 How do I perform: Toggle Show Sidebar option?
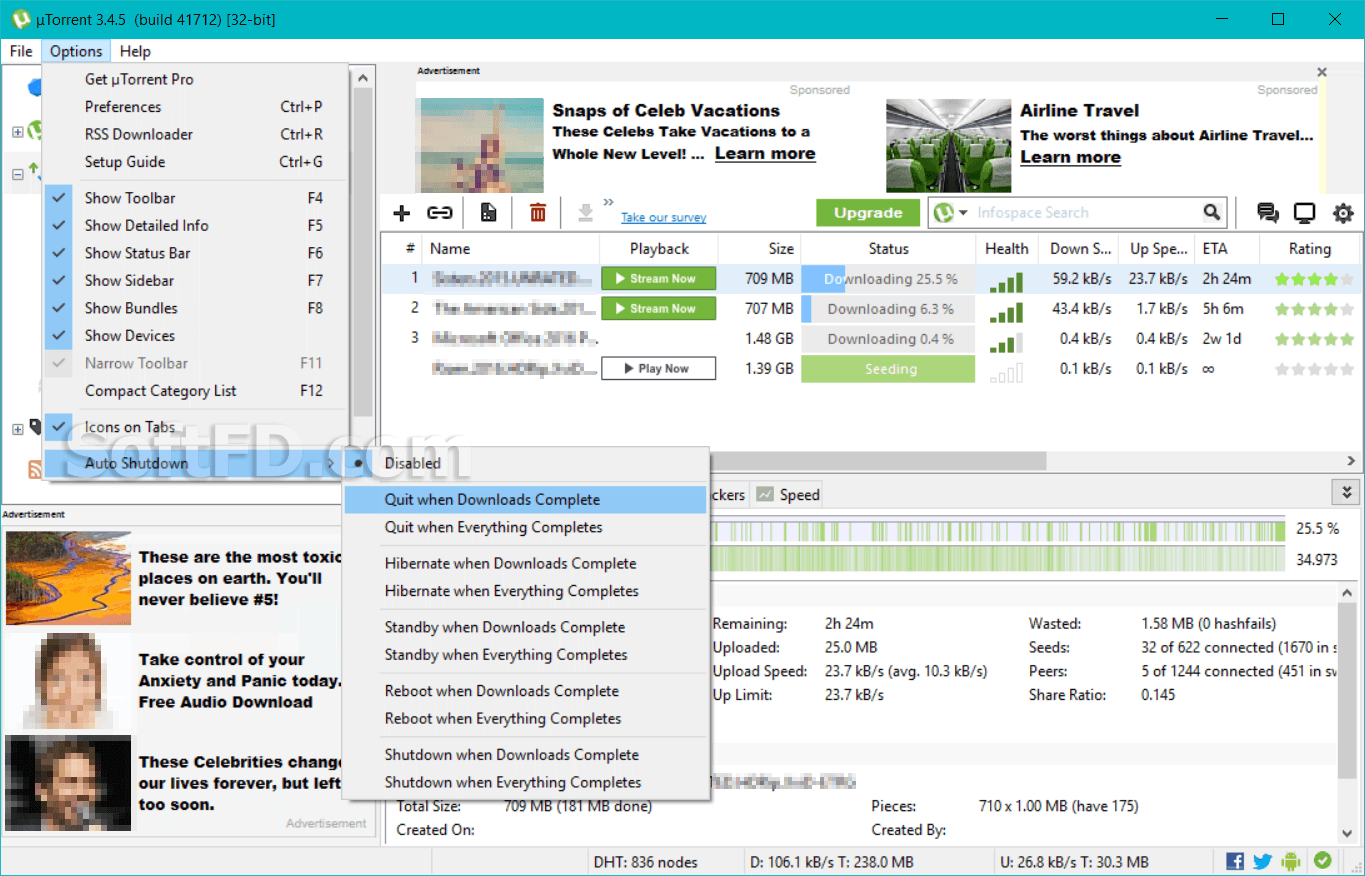coord(195,281)
